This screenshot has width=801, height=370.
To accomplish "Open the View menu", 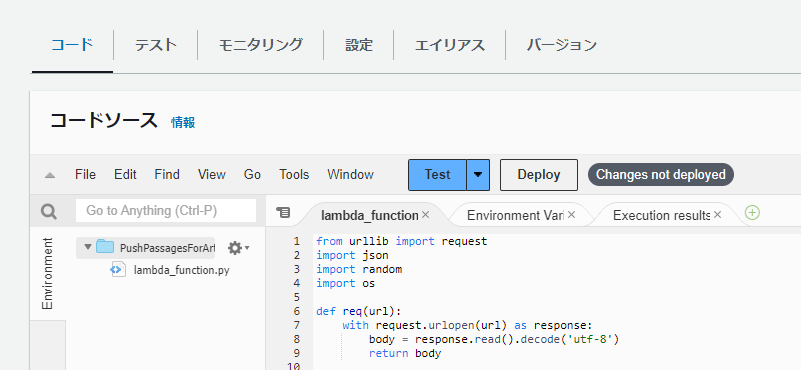I will [211, 175].
